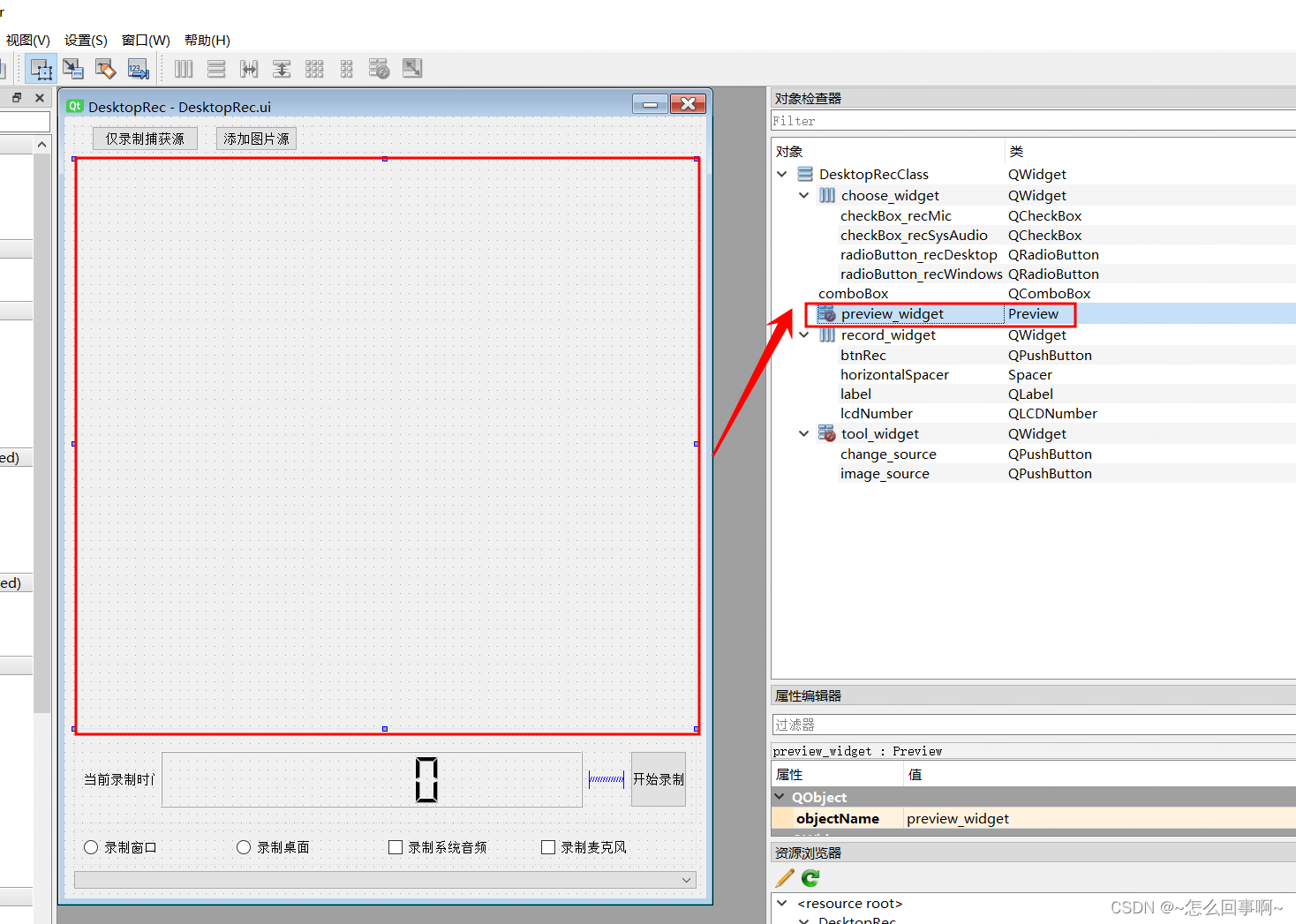Apply Lay Out in a Grid

coord(314,69)
